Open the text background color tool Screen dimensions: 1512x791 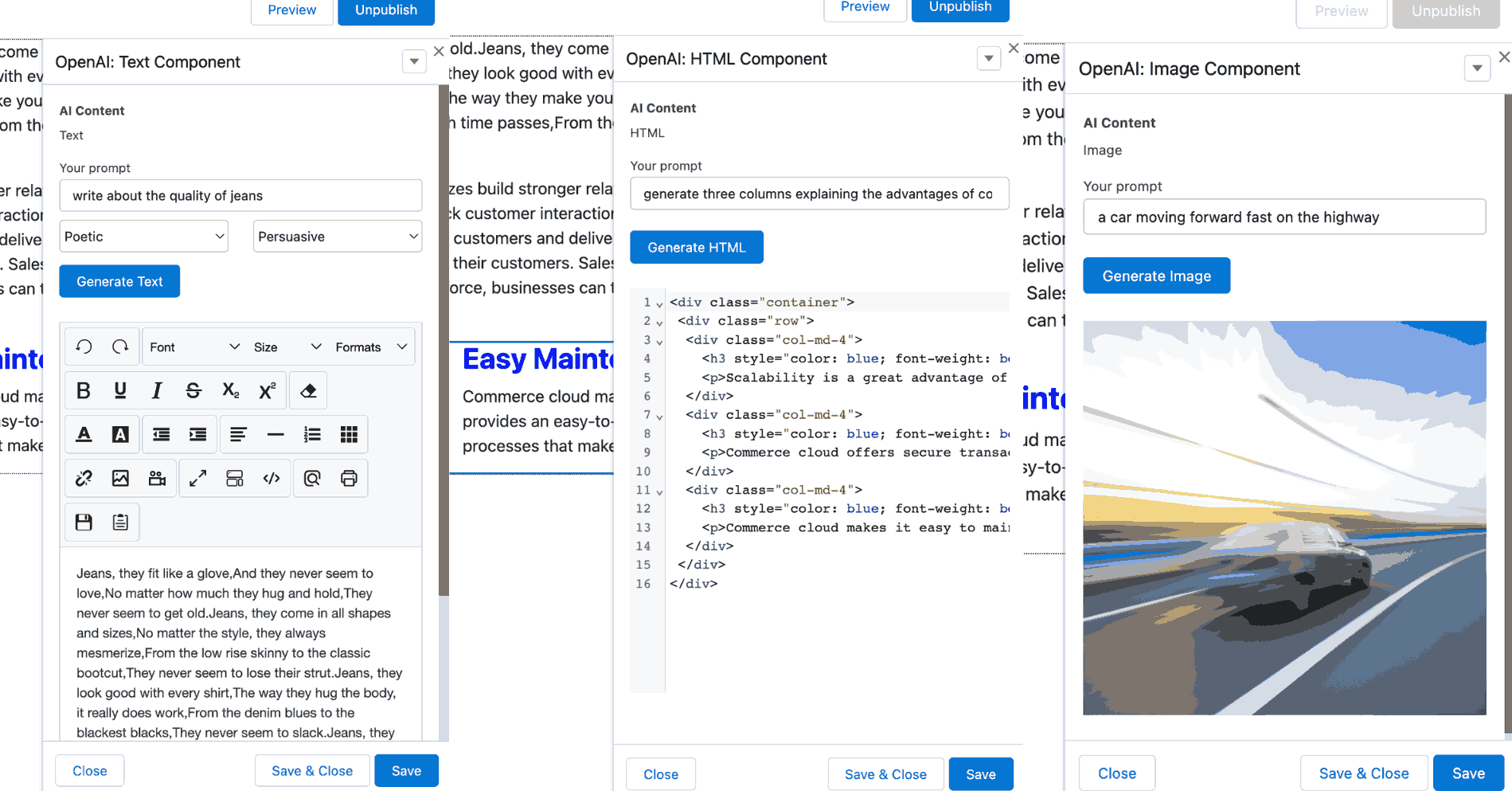(120, 434)
